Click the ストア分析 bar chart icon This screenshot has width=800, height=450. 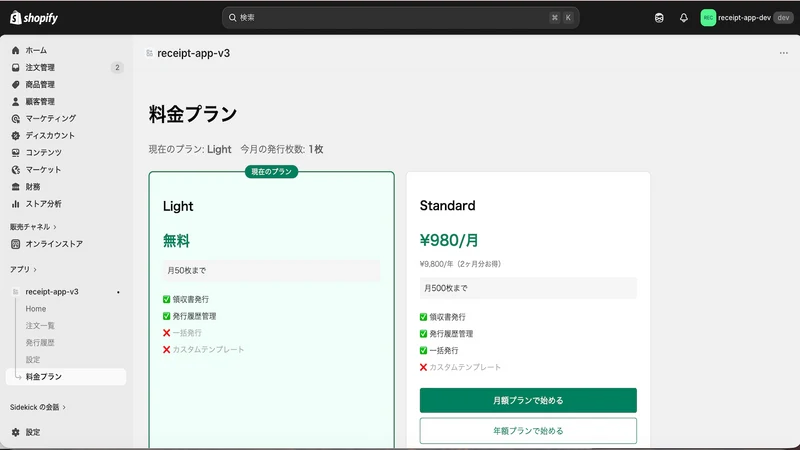pos(15,204)
